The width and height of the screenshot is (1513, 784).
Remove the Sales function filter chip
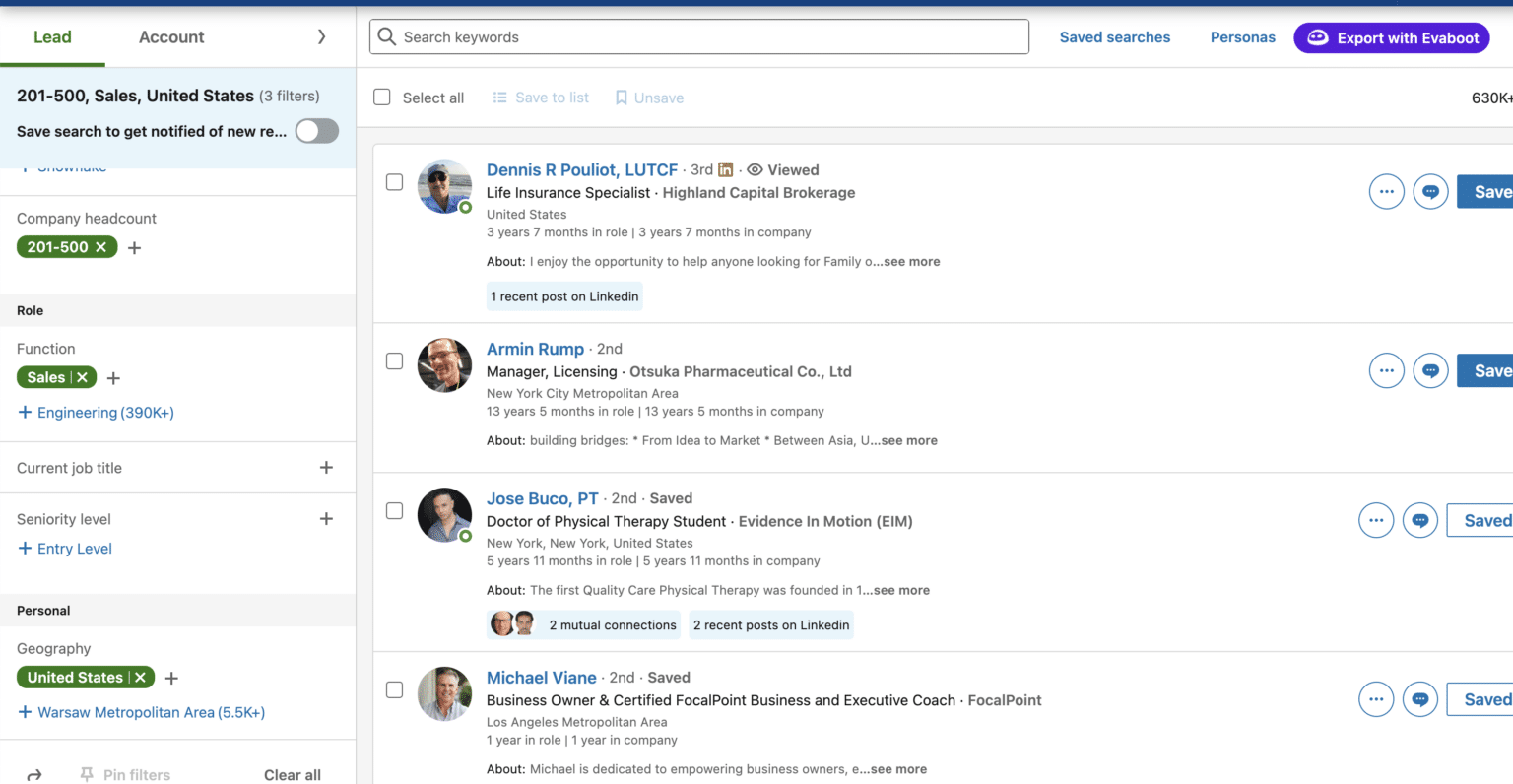click(x=80, y=377)
